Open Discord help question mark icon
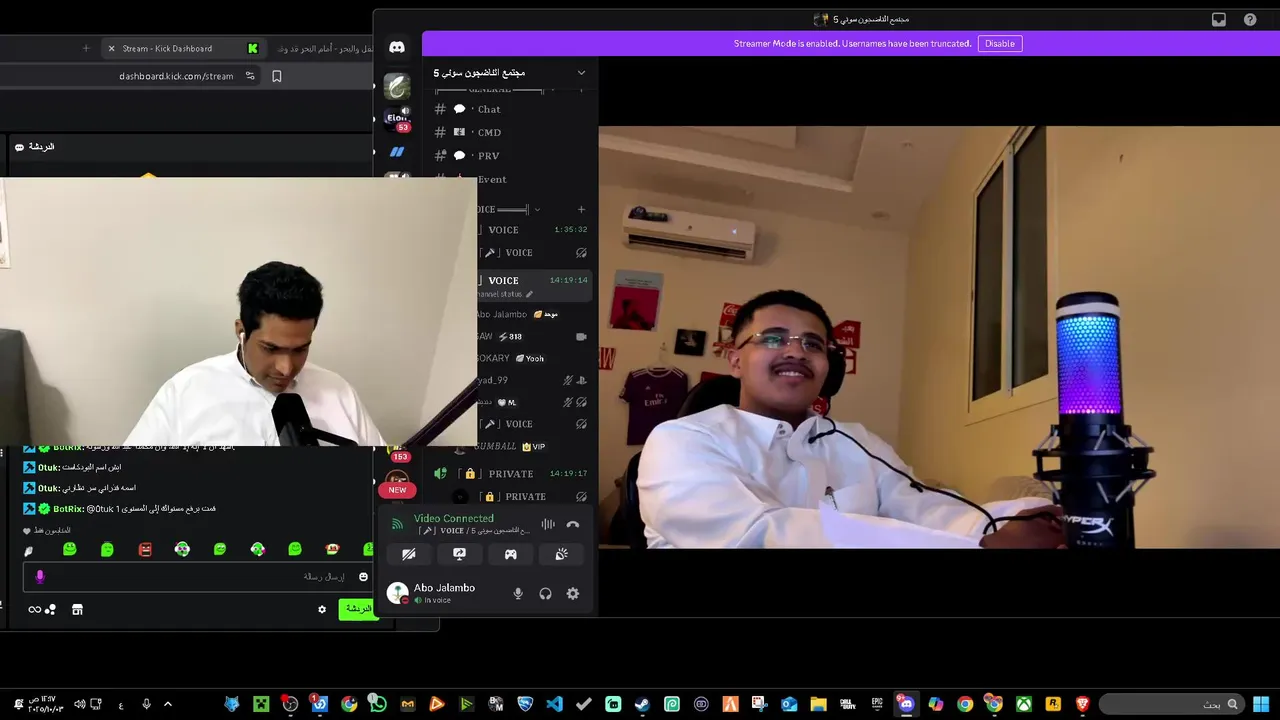The width and height of the screenshot is (1280, 720). point(1250,19)
